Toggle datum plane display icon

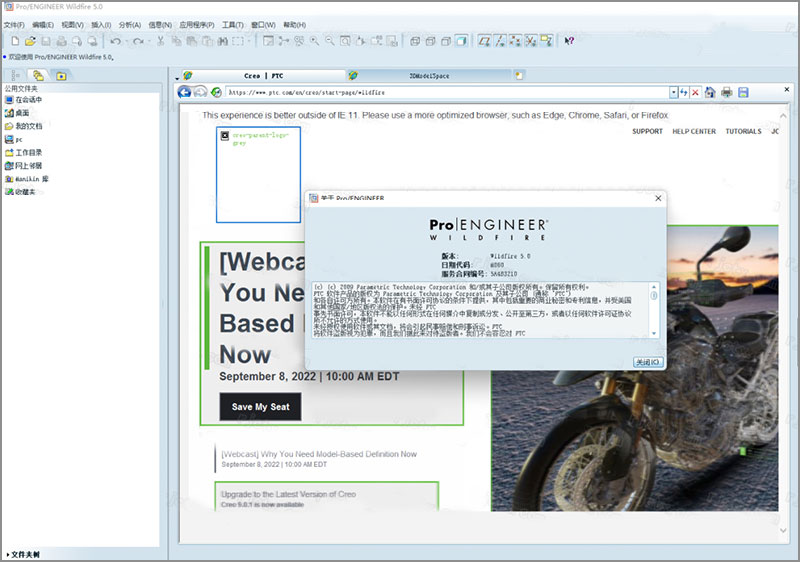[x=484, y=41]
